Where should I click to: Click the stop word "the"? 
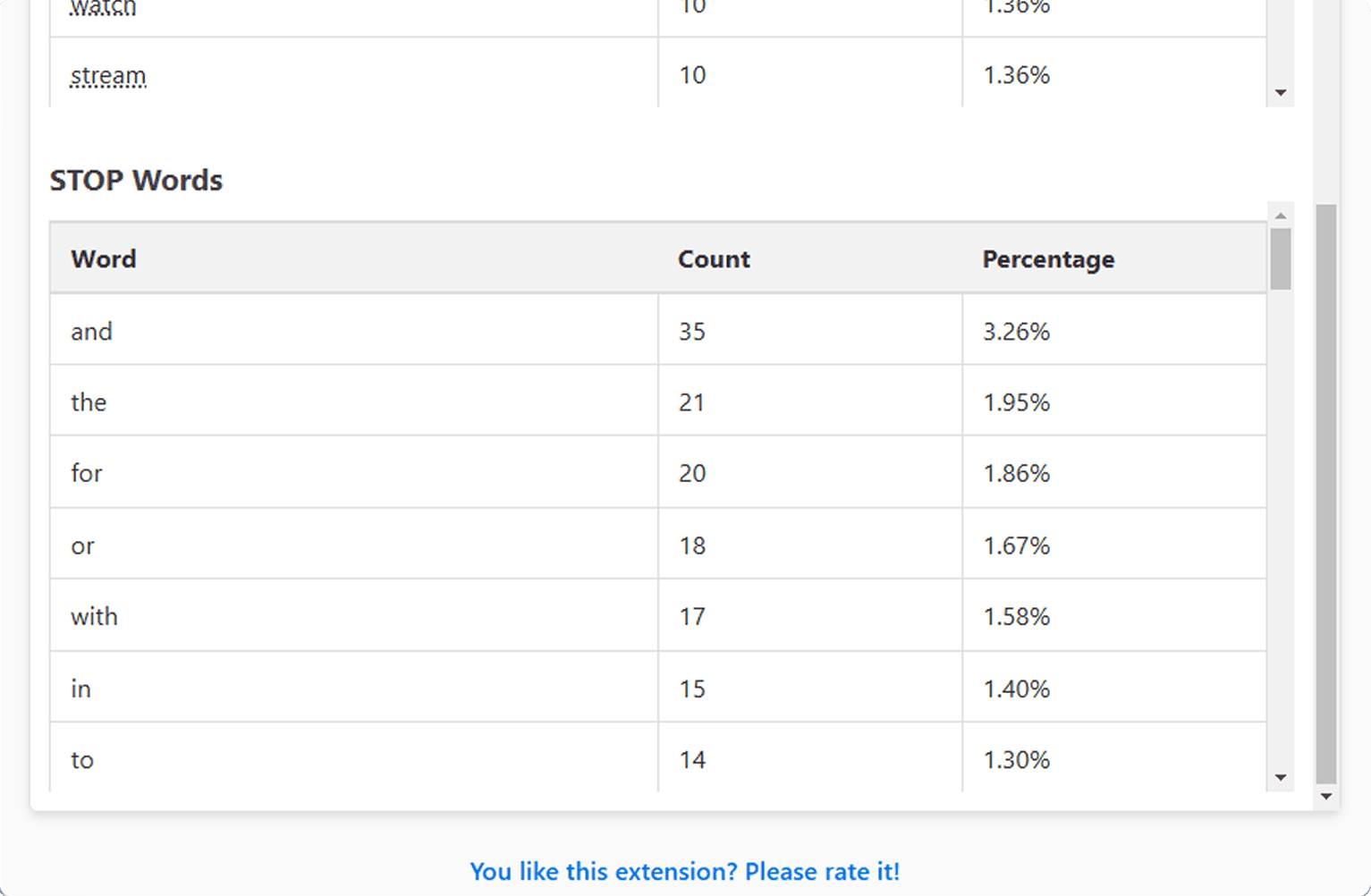click(89, 402)
